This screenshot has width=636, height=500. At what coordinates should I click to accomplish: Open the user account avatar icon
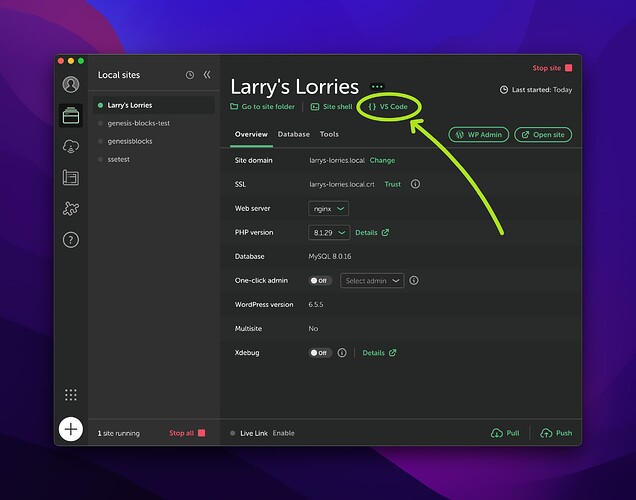point(71,84)
